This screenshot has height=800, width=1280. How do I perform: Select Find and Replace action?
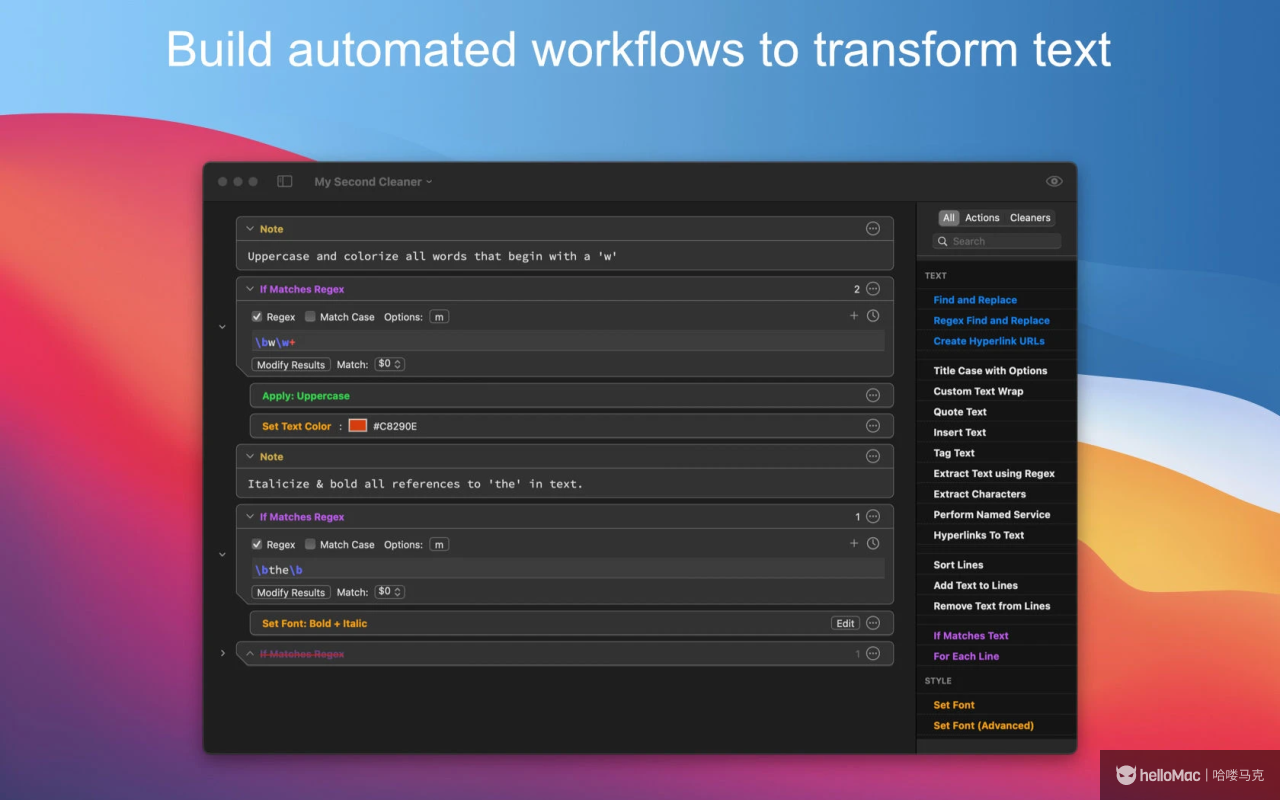(975, 300)
